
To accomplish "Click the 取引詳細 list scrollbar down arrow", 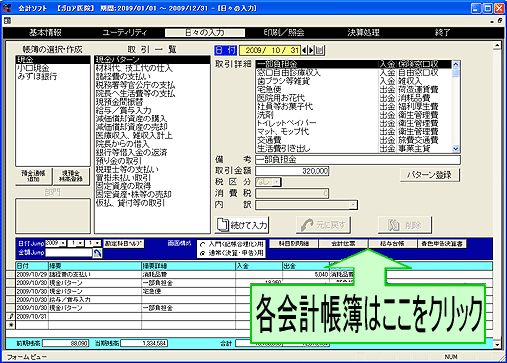I will tap(456, 149).
